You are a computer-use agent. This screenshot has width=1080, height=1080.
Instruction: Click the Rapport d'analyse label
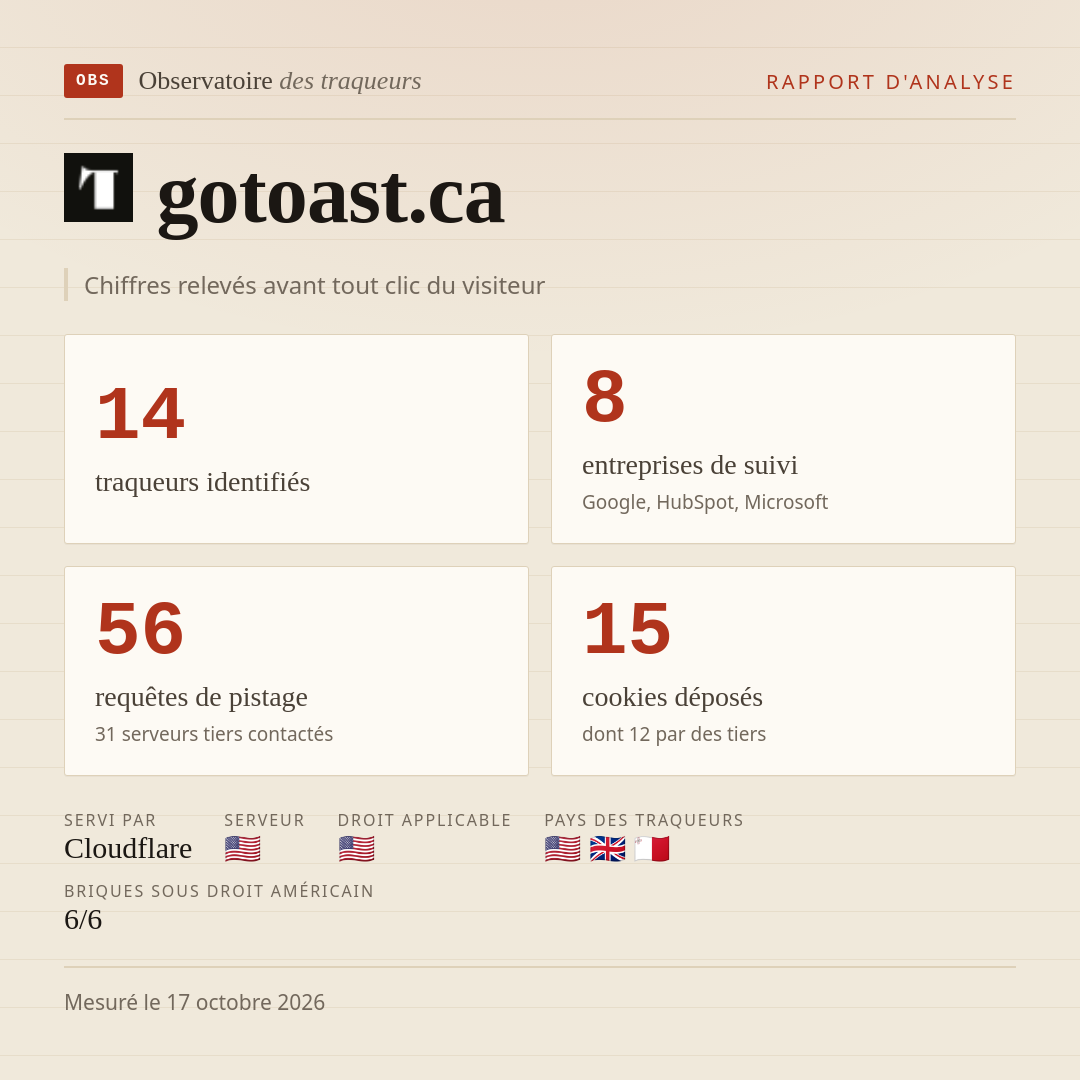point(891,82)
